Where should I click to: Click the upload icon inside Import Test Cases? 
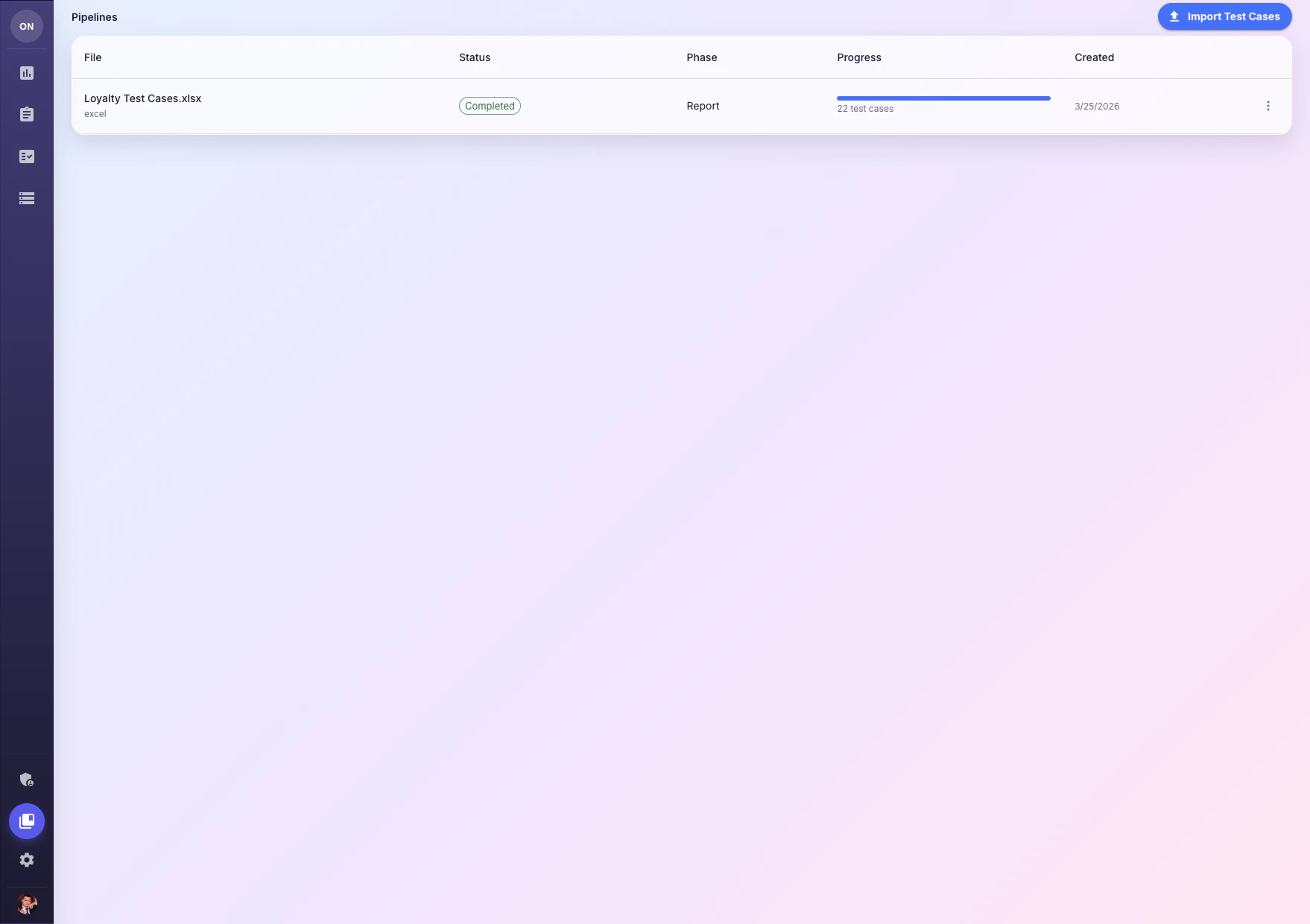(1174, 16)
